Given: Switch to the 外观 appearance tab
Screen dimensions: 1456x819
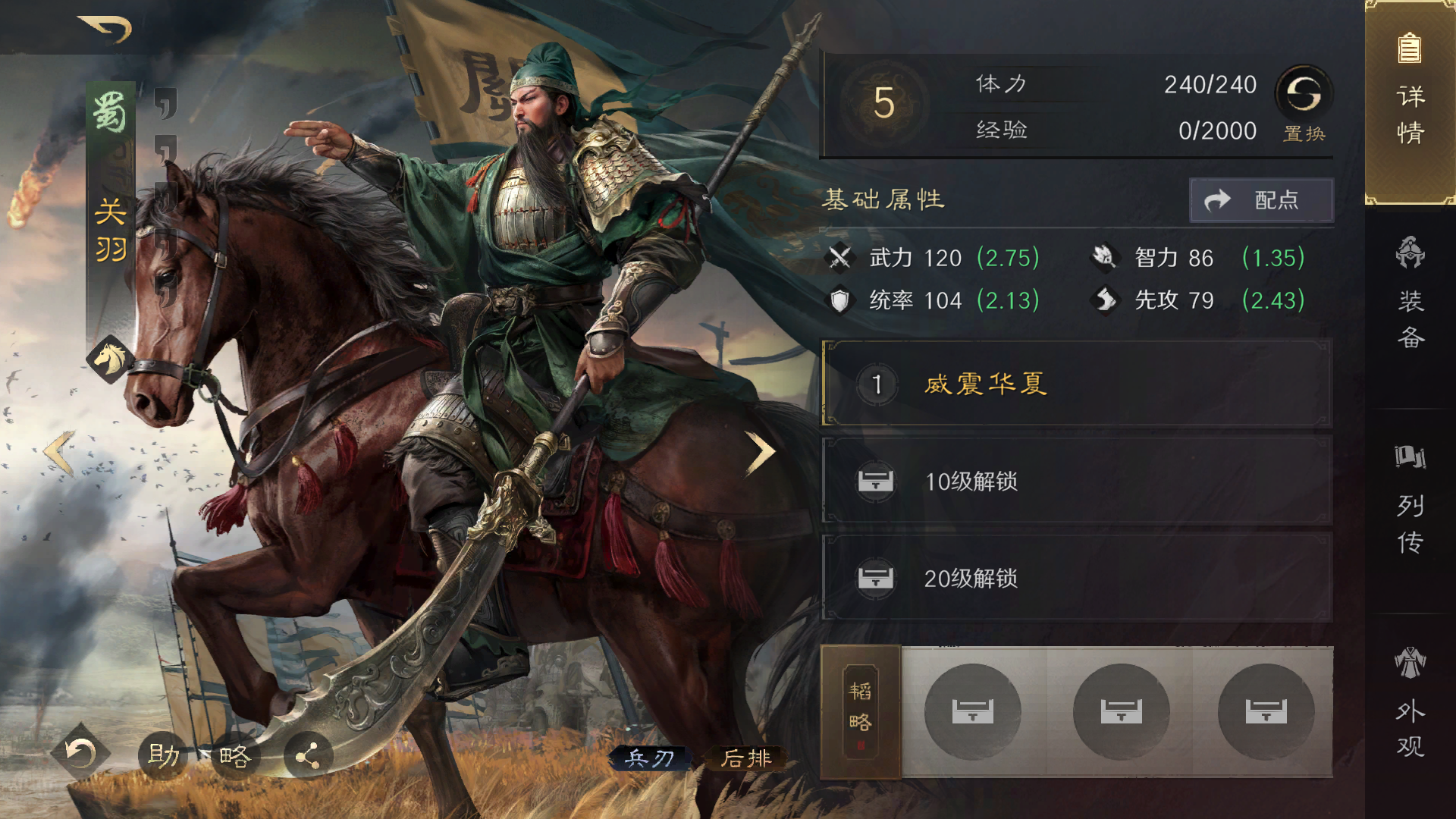Looking at the screenshot, I should [1410, 702].
